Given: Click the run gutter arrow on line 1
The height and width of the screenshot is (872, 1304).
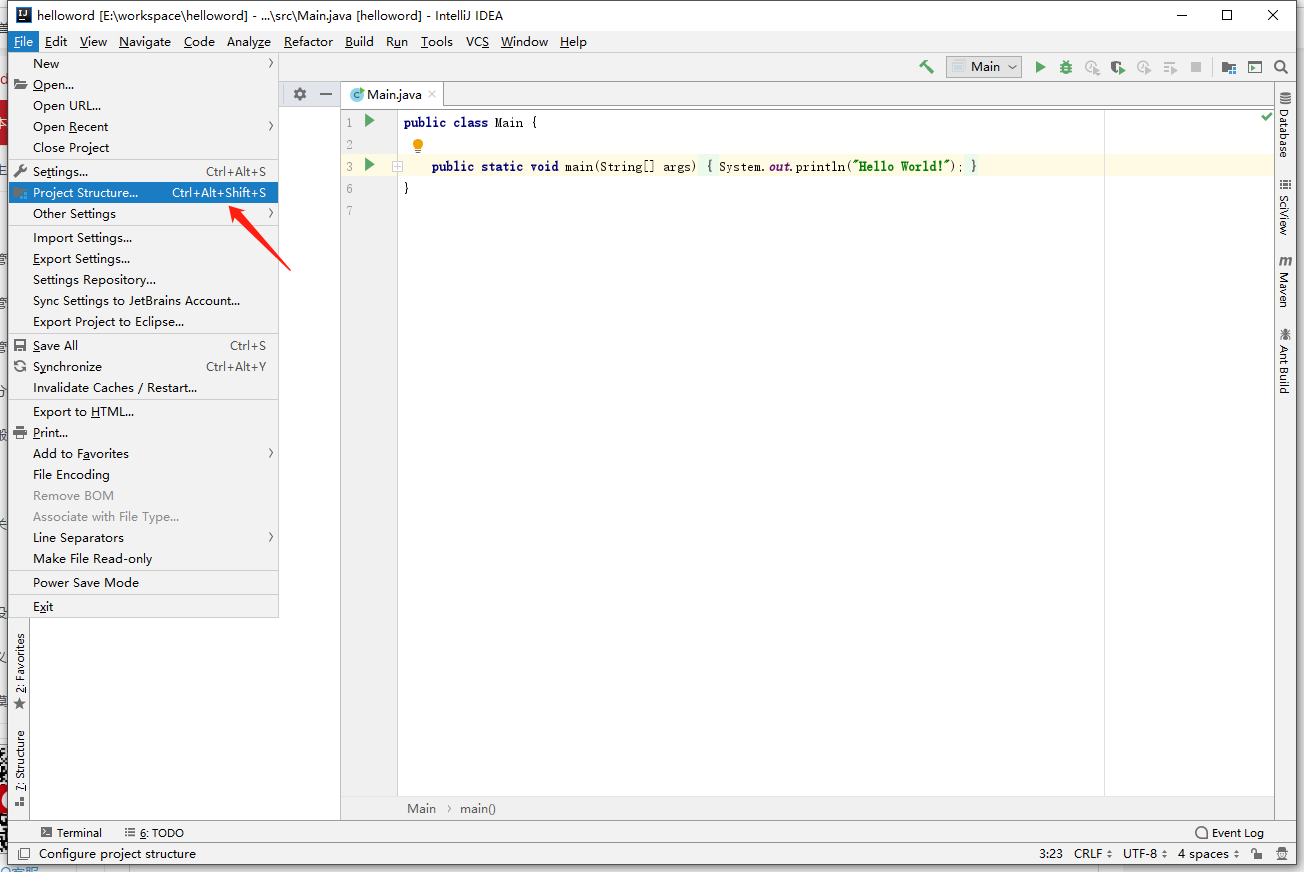Looking at the screenshot, I should (369, 121).
